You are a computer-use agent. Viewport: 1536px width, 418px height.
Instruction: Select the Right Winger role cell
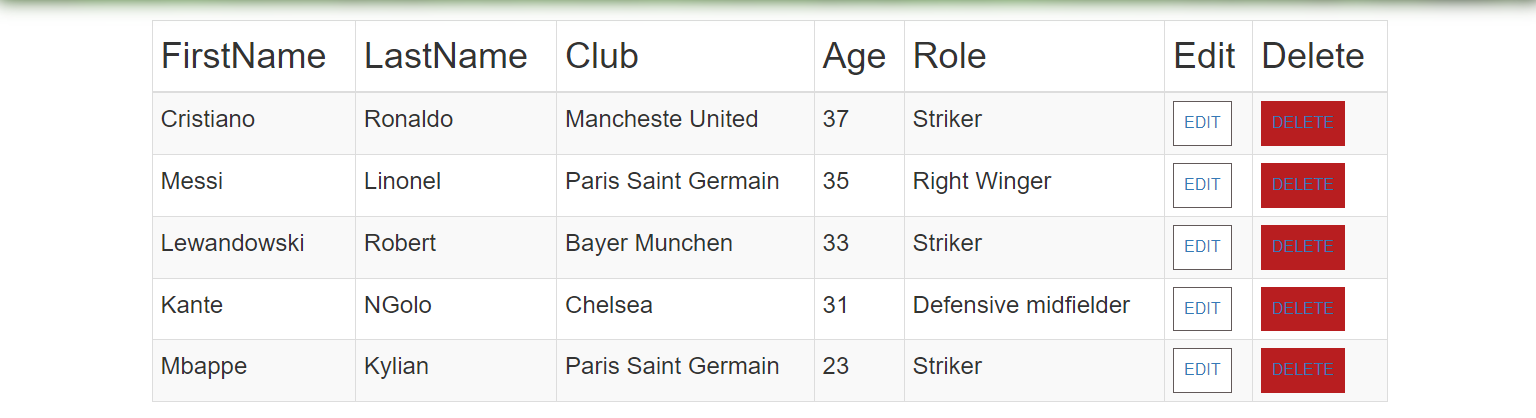982,181
